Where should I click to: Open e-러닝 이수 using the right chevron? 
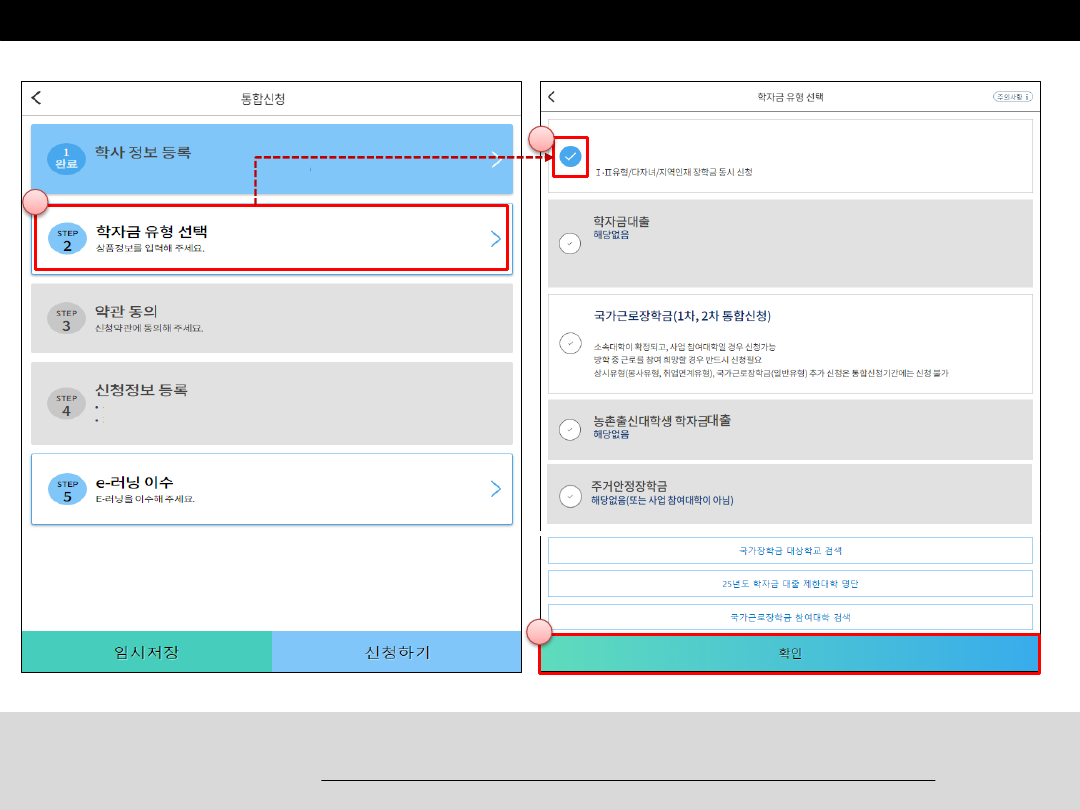[496, 489]
